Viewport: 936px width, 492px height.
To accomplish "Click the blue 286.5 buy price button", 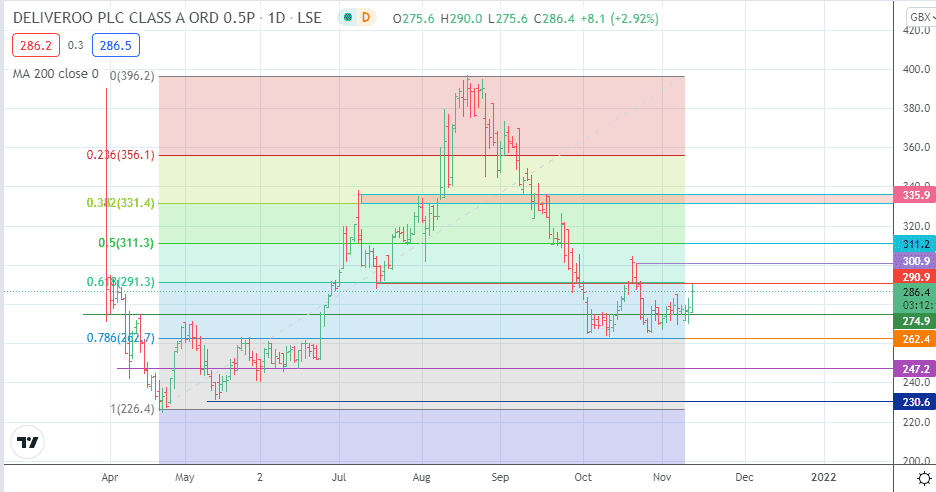I will click(x=116, y=45).
